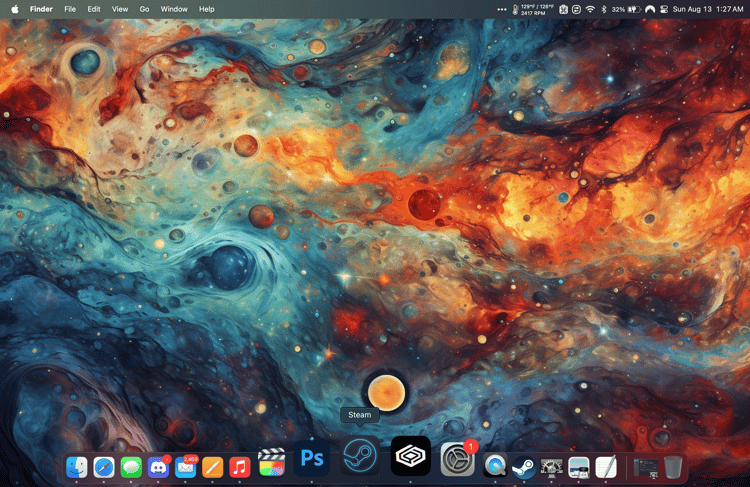Open Safari from the dock
Screen dimensions: 750x487
pos(104,467)
